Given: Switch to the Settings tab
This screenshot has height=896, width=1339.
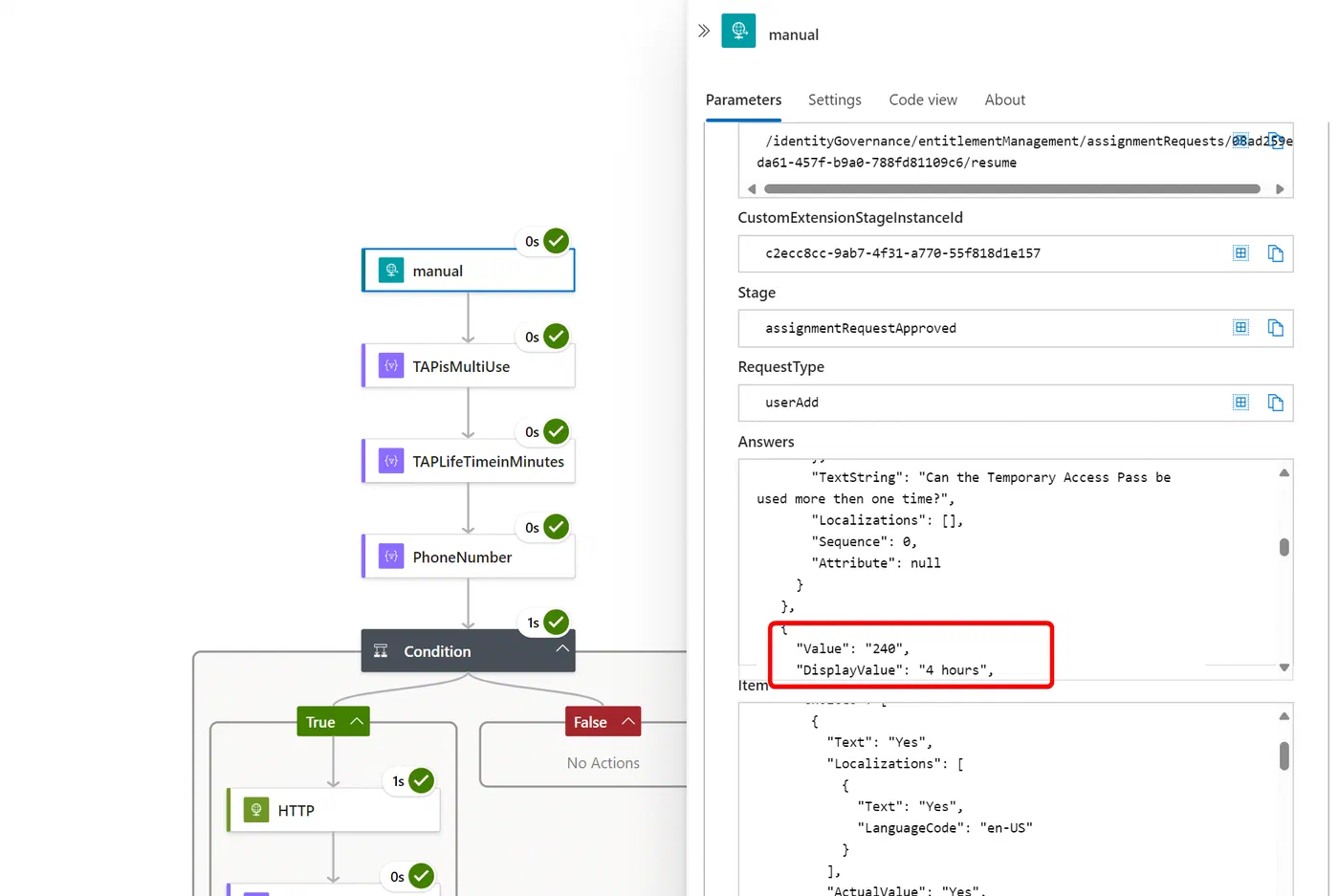Looking at the screenshot, I should pos(834,99).
